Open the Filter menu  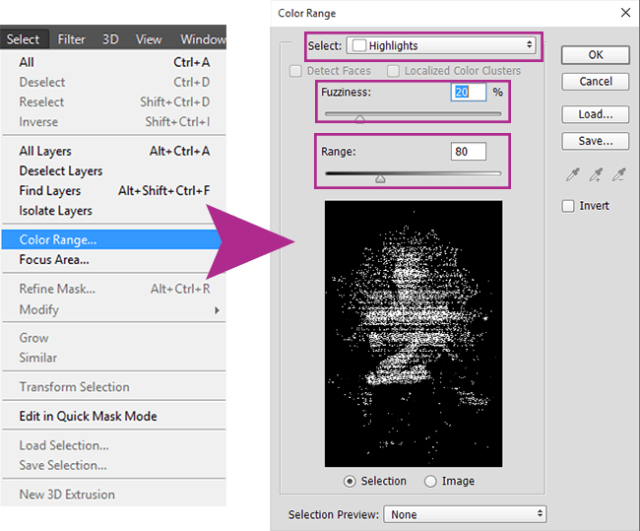(71, 40)
